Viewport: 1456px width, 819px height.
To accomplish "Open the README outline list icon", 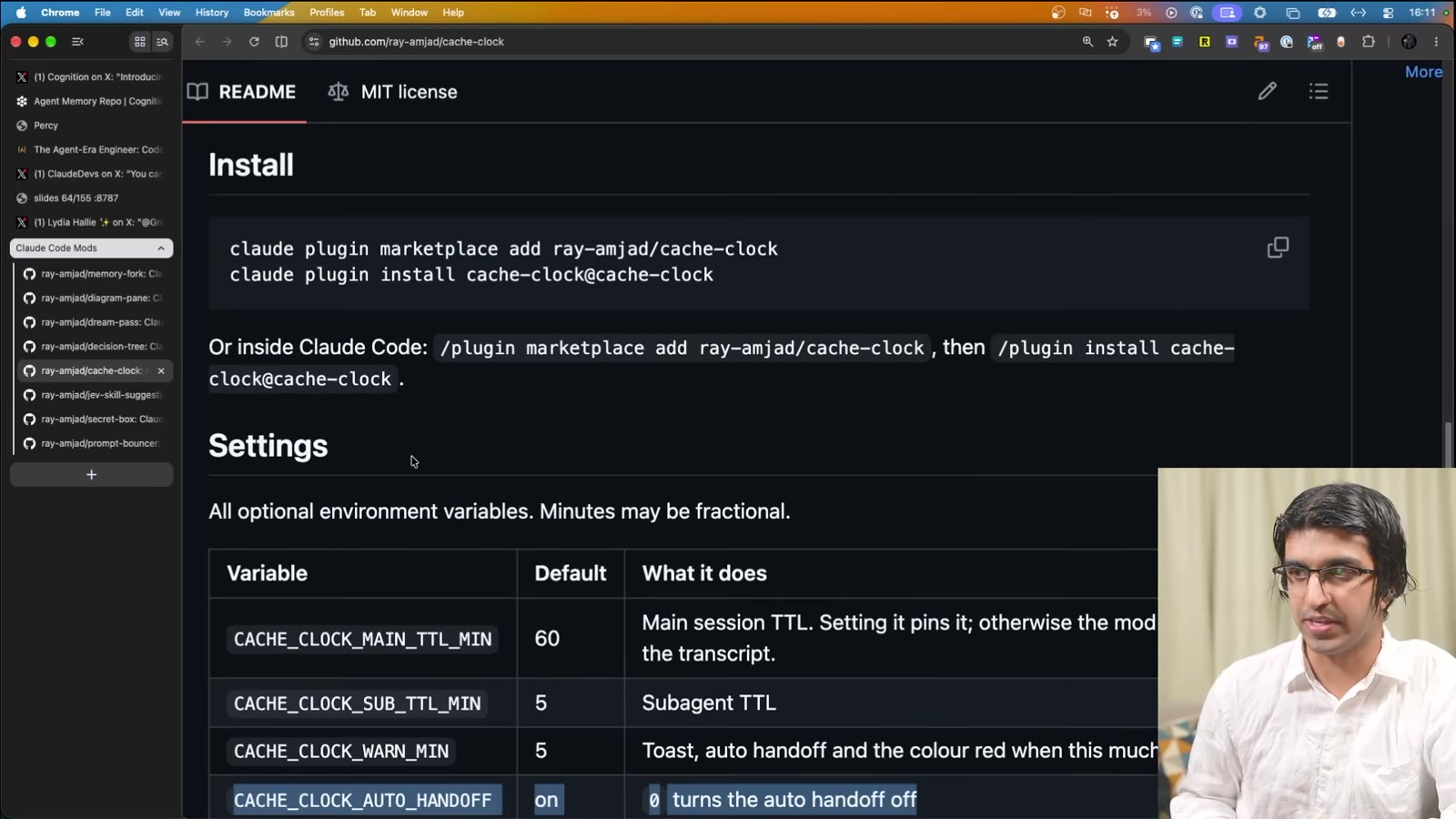I will [1319, 91].
